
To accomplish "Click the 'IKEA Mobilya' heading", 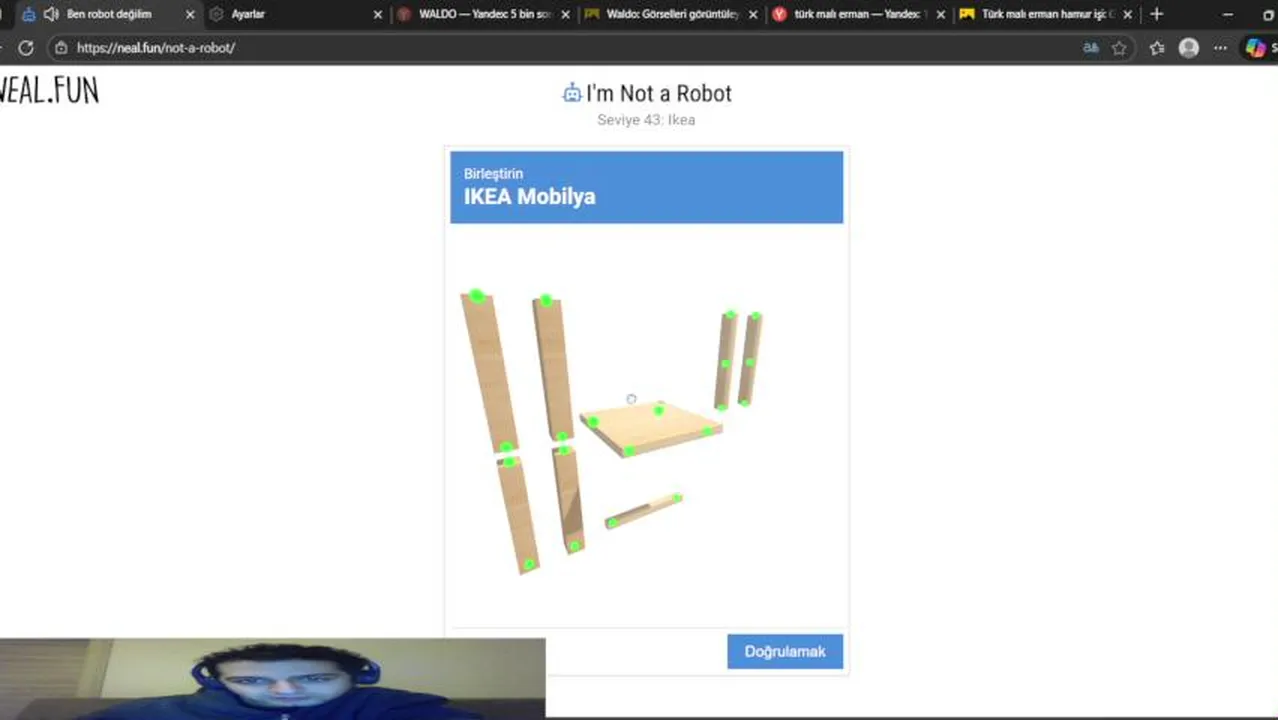I will tap(529, 196).
